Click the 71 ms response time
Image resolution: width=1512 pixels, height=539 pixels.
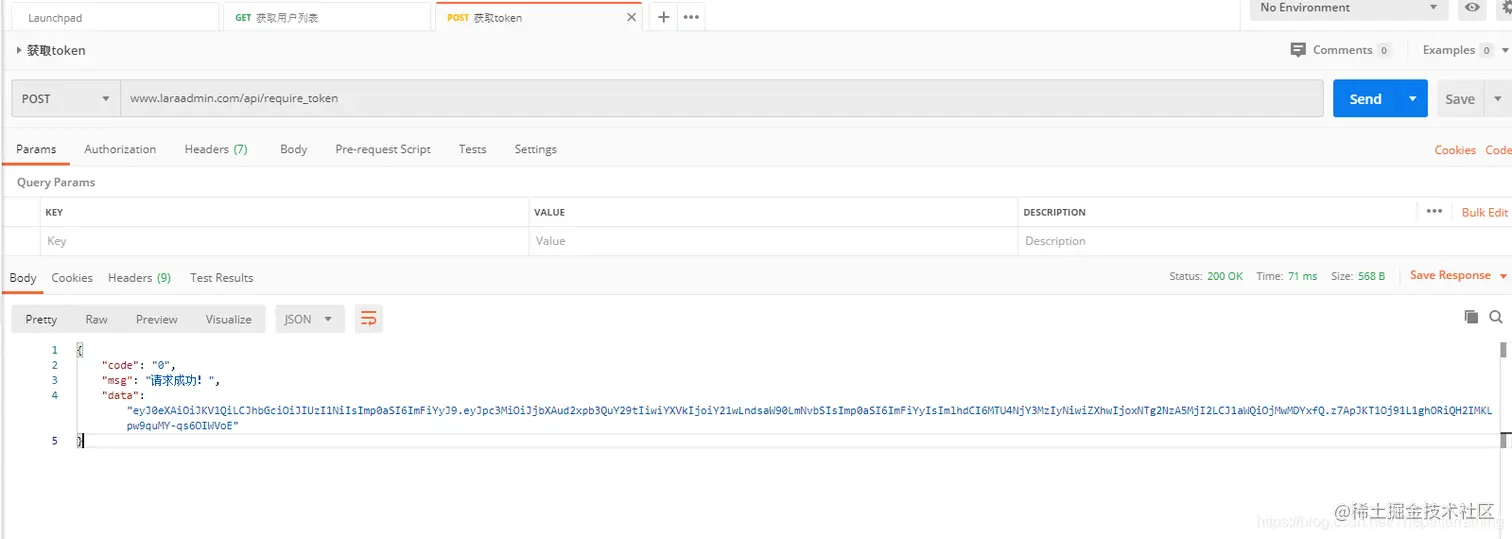(1302, 276)
